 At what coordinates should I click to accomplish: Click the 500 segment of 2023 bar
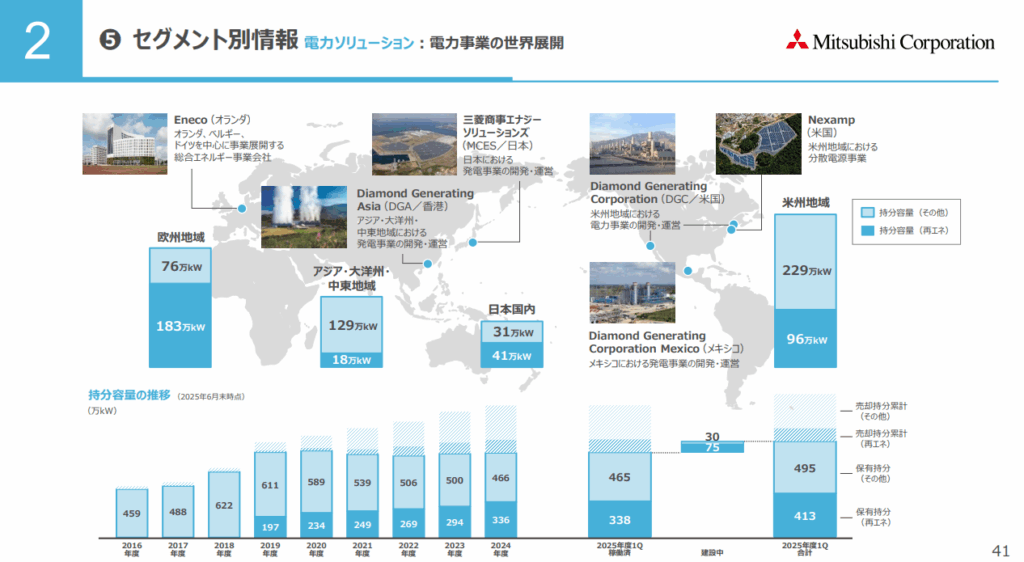tap(455, 480)
